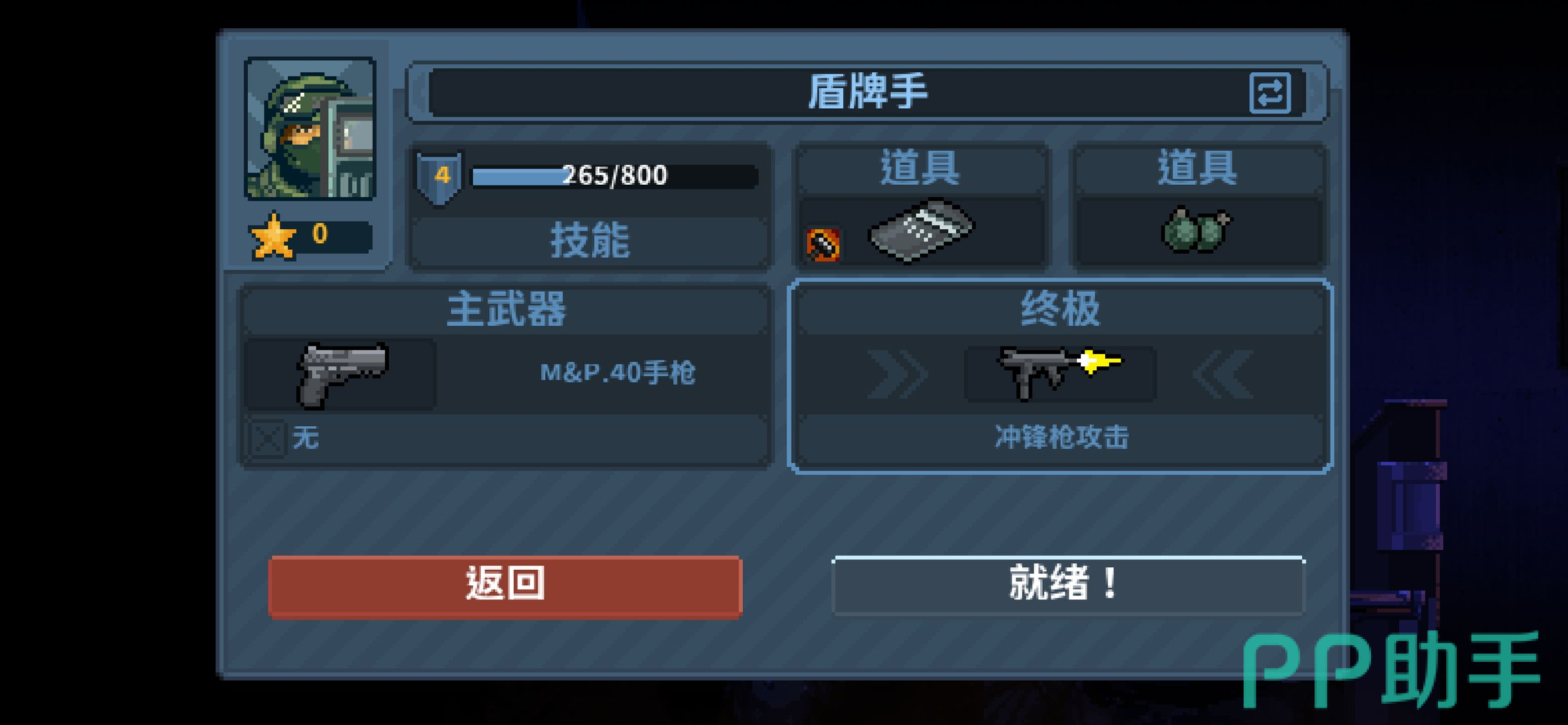Click the 就绪！ ready button
1568x725 pixels.
[x=1068, y=585]
